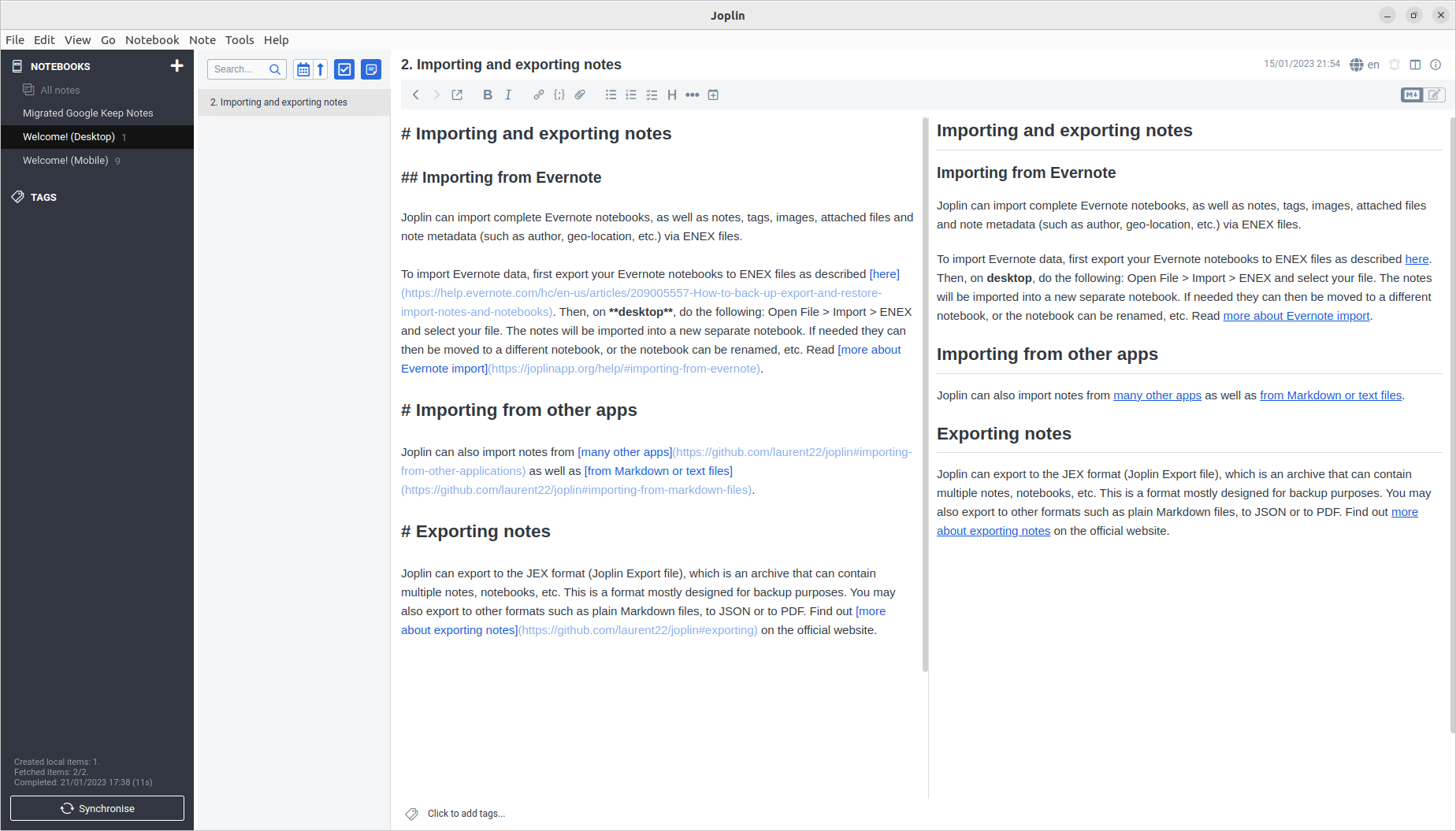This screenshot has width=1456, height=831.
Task: Insert bulleted list
Action: point(611,95)
